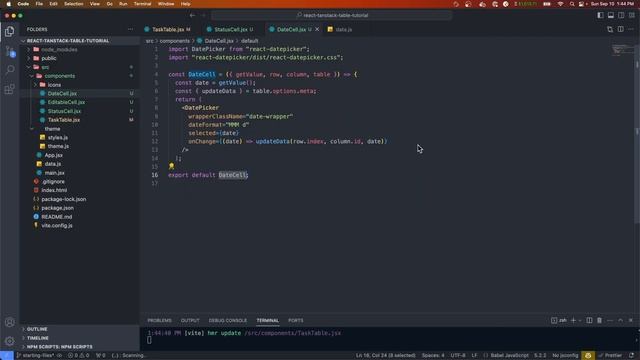Open the Source Control view

pos(10,51)
